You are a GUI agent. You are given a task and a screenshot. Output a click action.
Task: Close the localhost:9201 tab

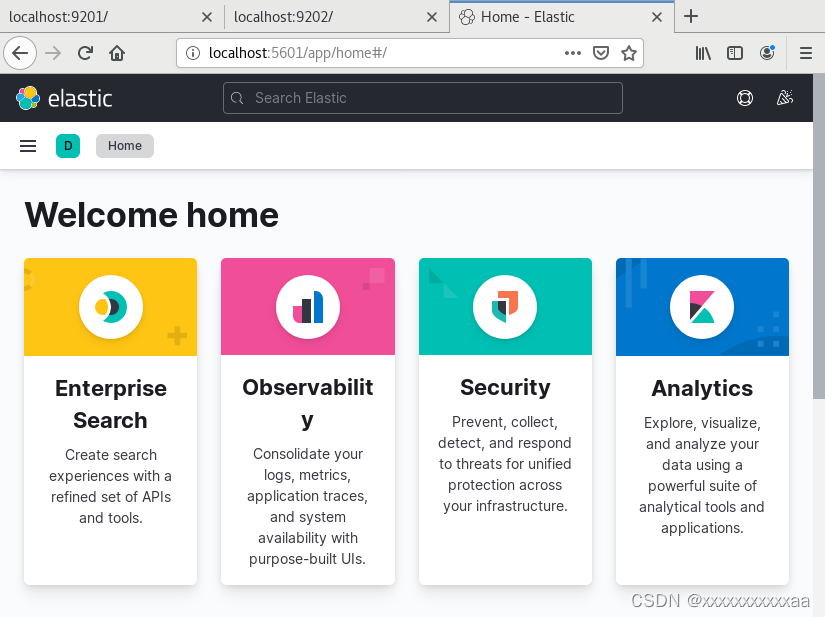pos(207,17)
